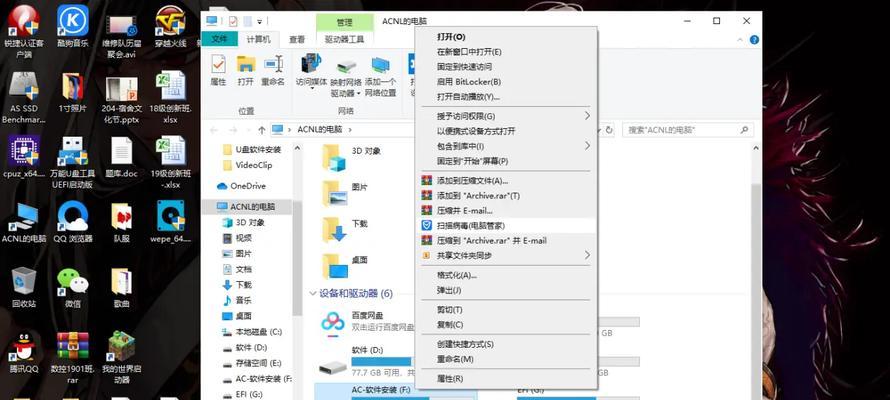Click the 属性 (Properties) ribbon icon
The width and height of the screenshot is (890, 400).
click(x=218, y=70)
